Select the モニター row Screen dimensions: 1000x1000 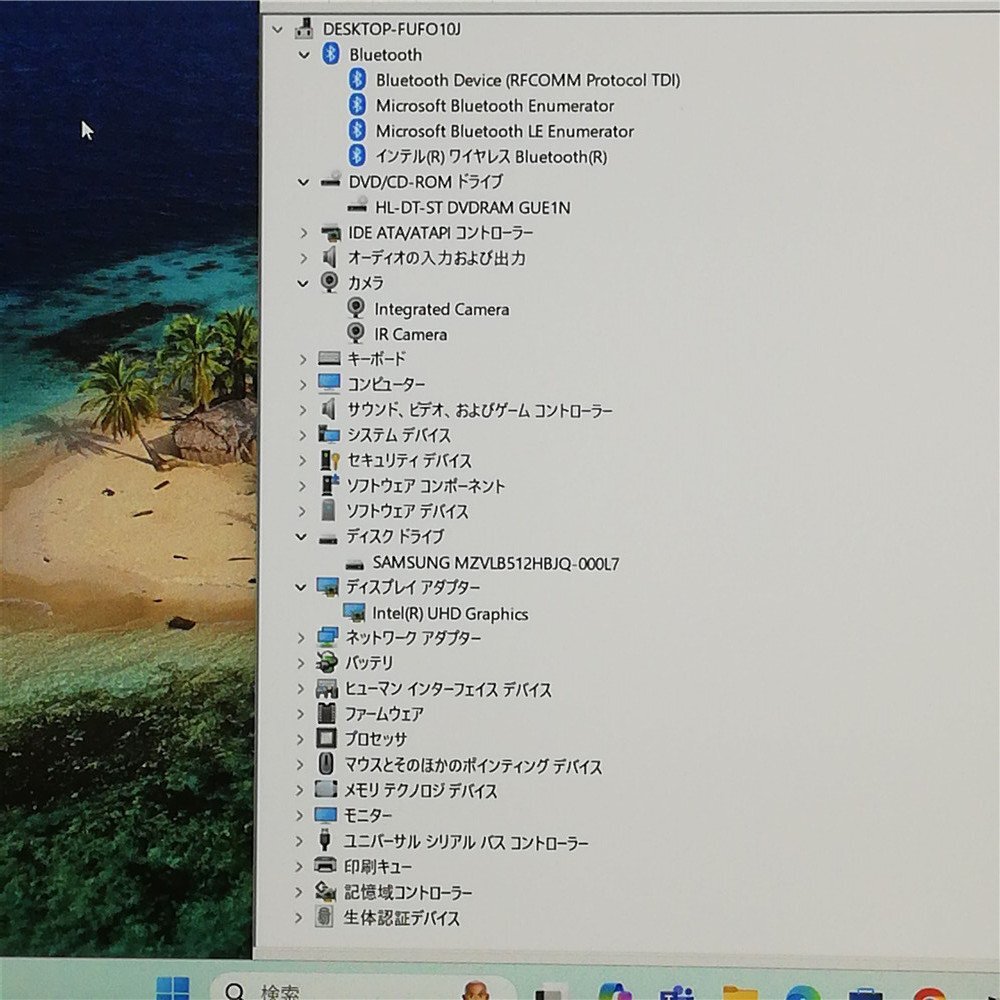[368, 815]
